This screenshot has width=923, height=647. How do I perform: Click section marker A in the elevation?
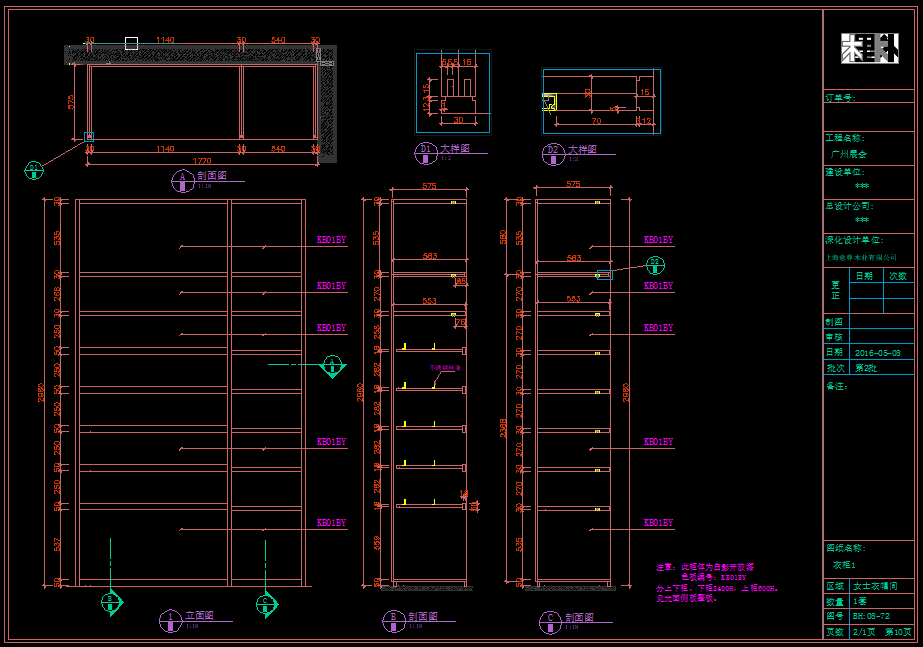[332, 366]
